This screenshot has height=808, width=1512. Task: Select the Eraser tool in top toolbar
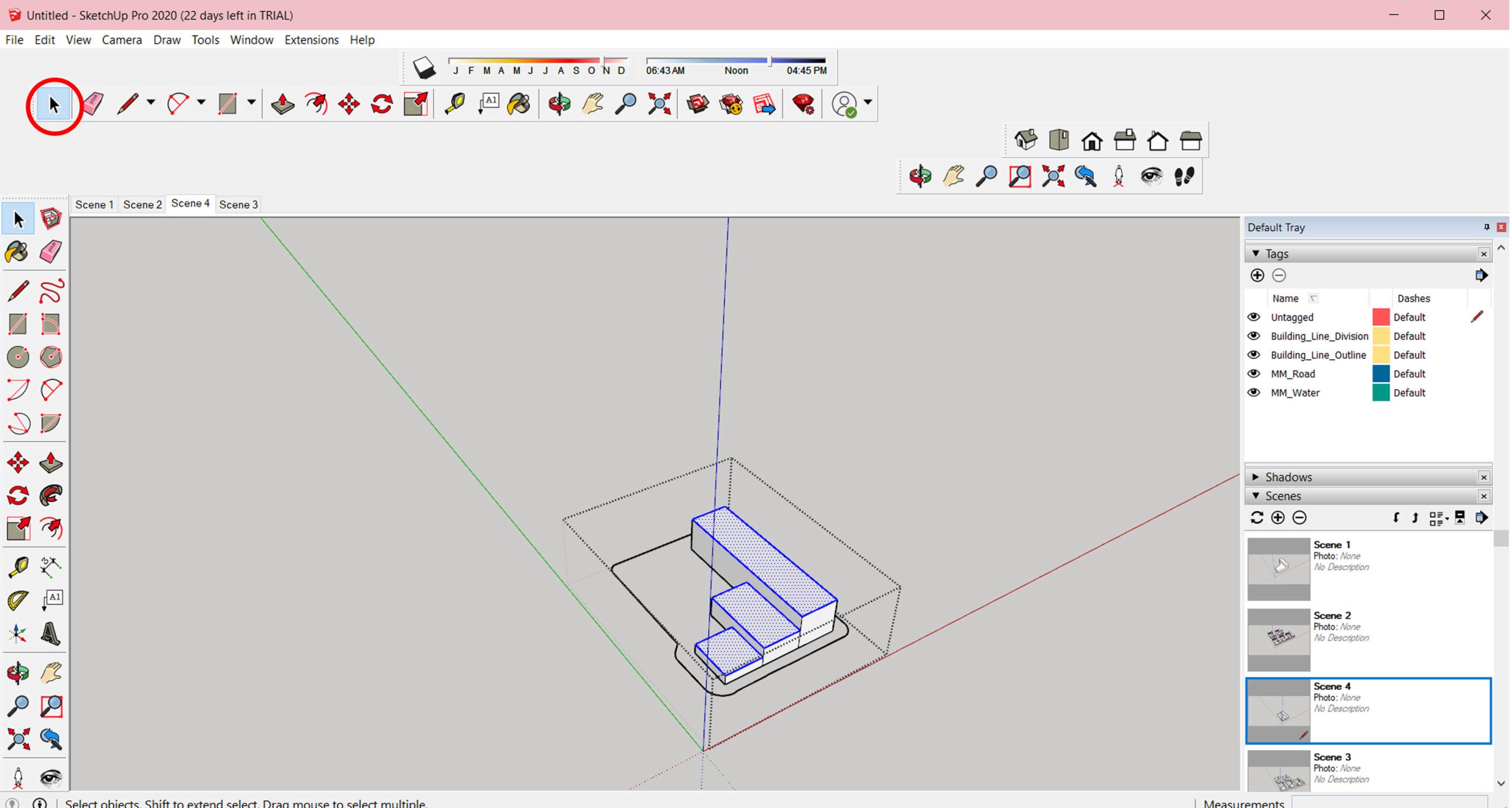[x=92, y=104]
